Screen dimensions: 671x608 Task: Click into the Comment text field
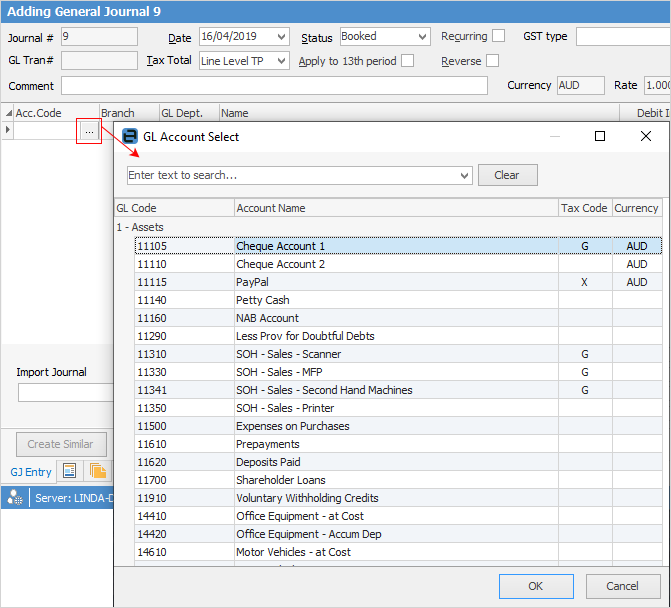[280, 86]
